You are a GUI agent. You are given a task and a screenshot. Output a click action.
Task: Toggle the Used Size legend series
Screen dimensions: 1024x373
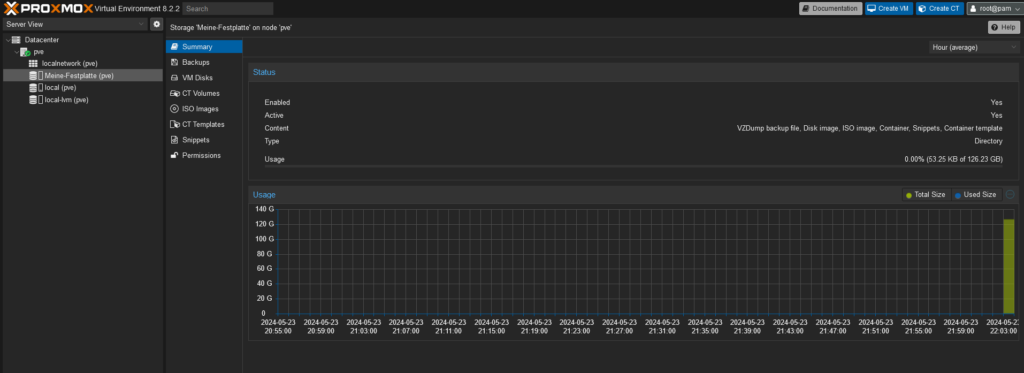point(976,195)
